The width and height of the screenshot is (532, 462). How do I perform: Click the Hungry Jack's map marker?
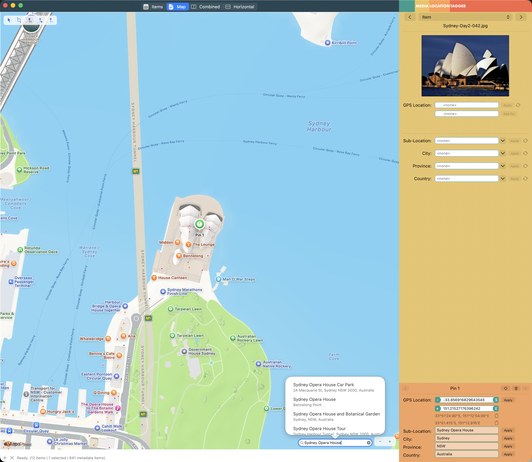click(x=43, y=411)
